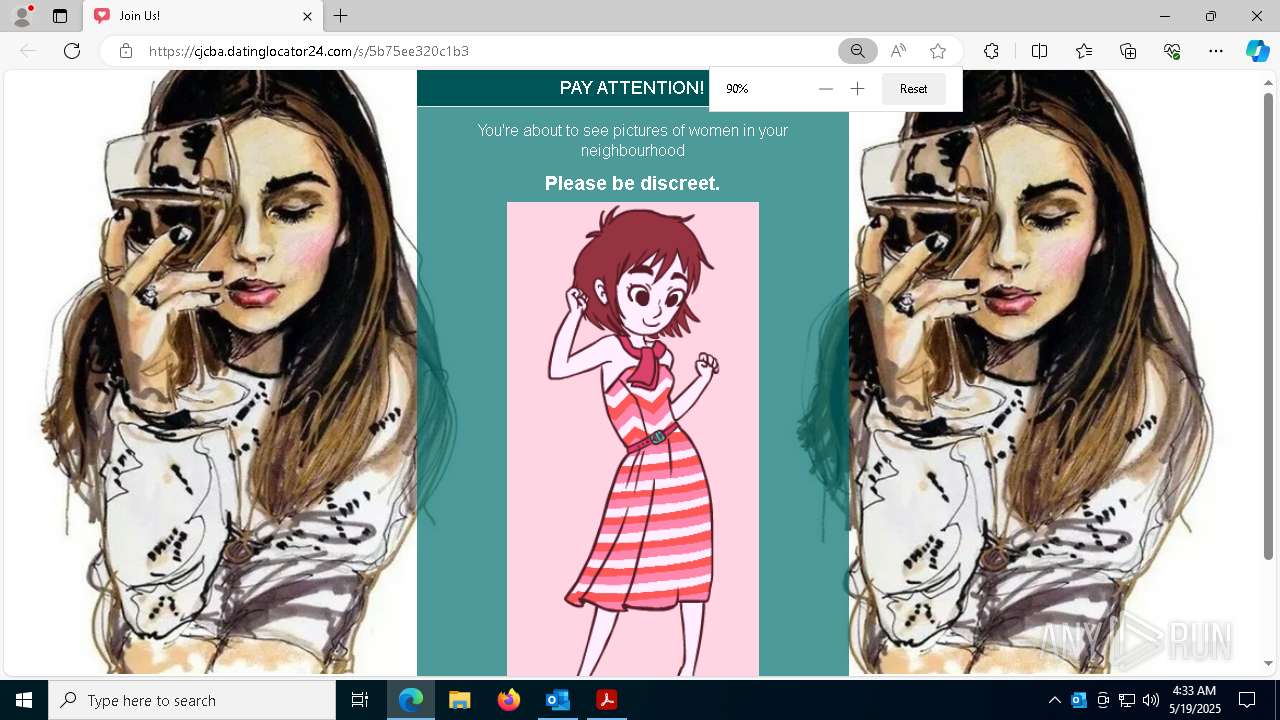Decrease zoom with minus button
Image resolution: width=1280 pixels, height=720 pixels.
click(x=825, y=89)
